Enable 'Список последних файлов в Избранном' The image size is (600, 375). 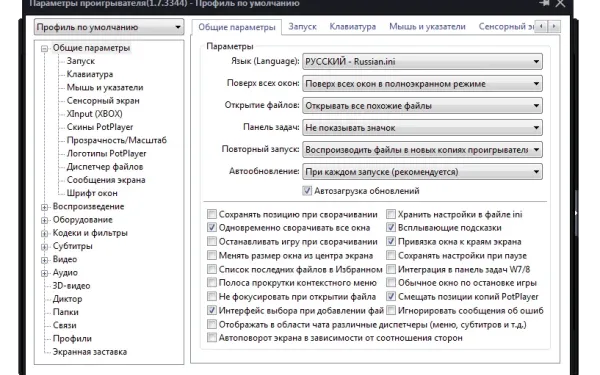(x=212, y=269)
